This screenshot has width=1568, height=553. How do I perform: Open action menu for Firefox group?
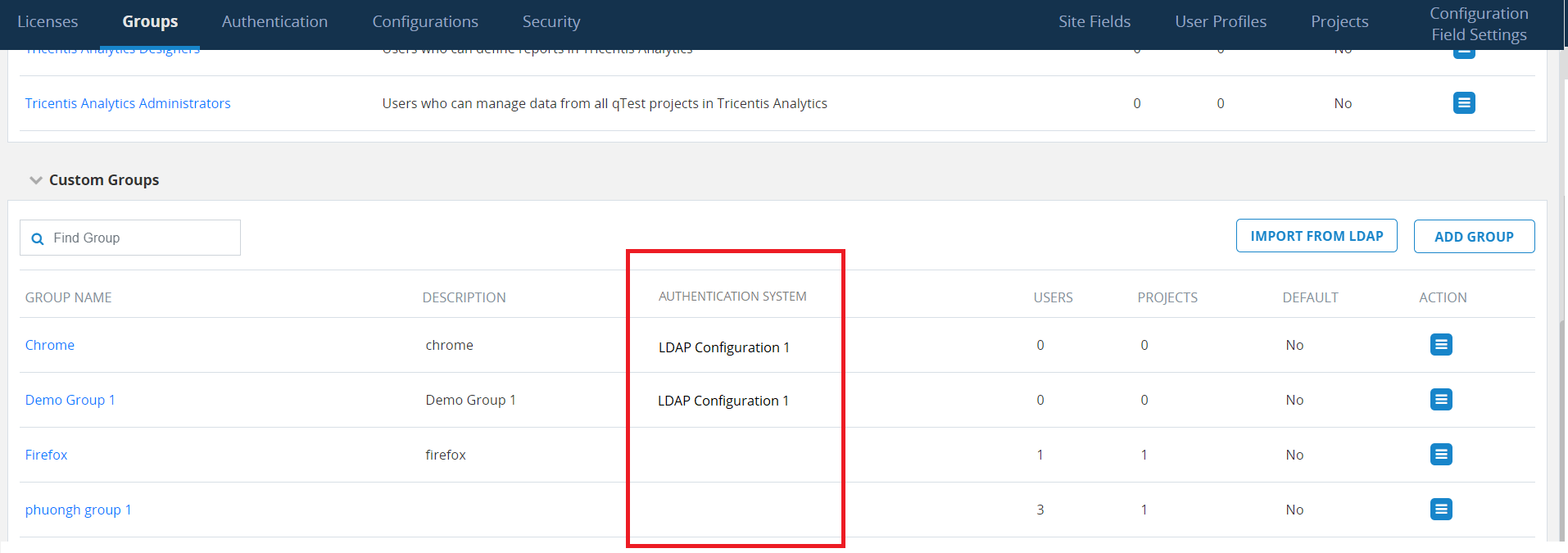point(1441,455)
